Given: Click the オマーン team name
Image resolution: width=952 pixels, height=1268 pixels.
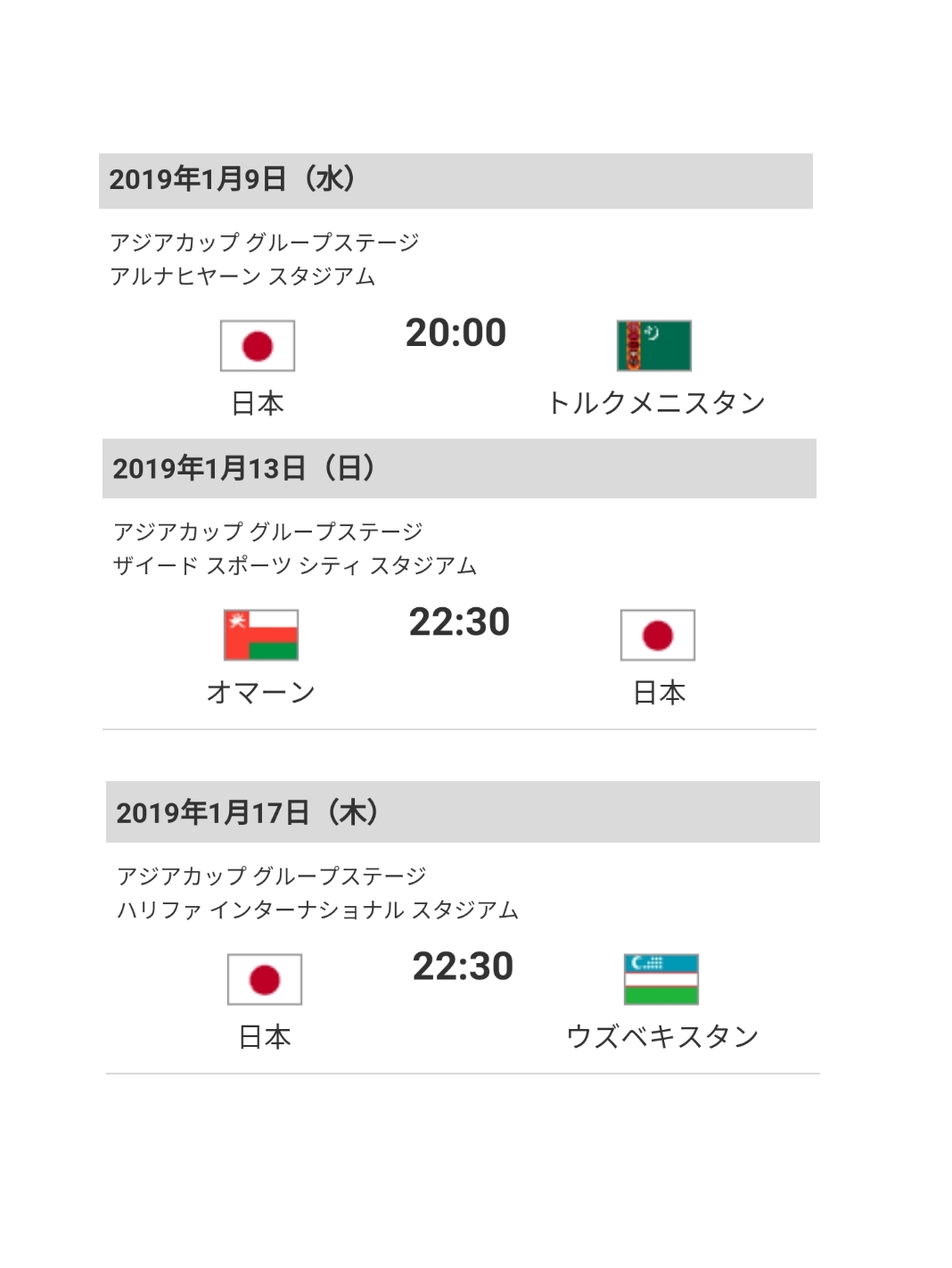Looking at the screenshot, I should coord(261,692).
